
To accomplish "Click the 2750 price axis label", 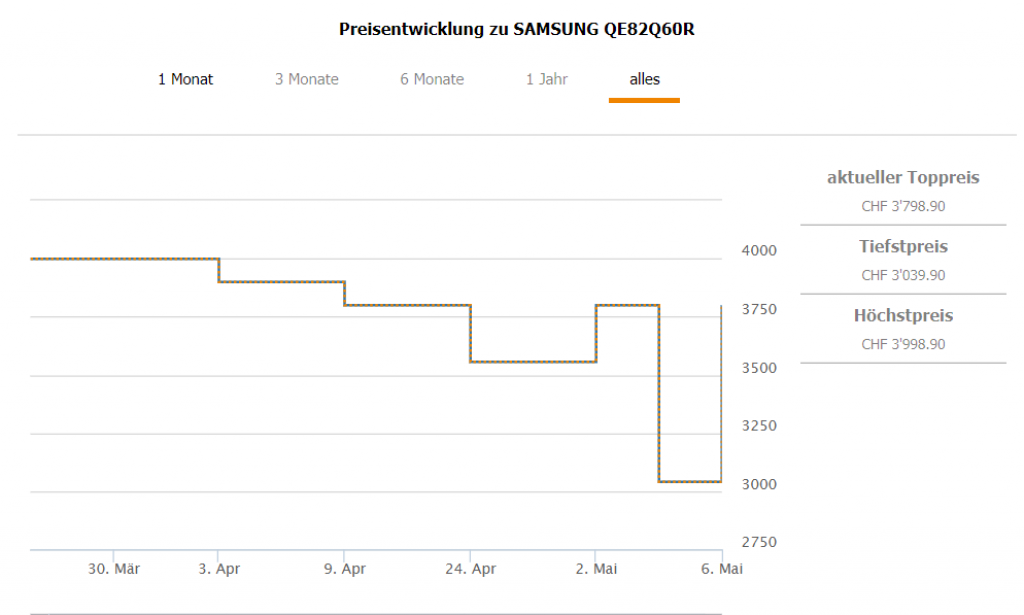I will 757,542.
